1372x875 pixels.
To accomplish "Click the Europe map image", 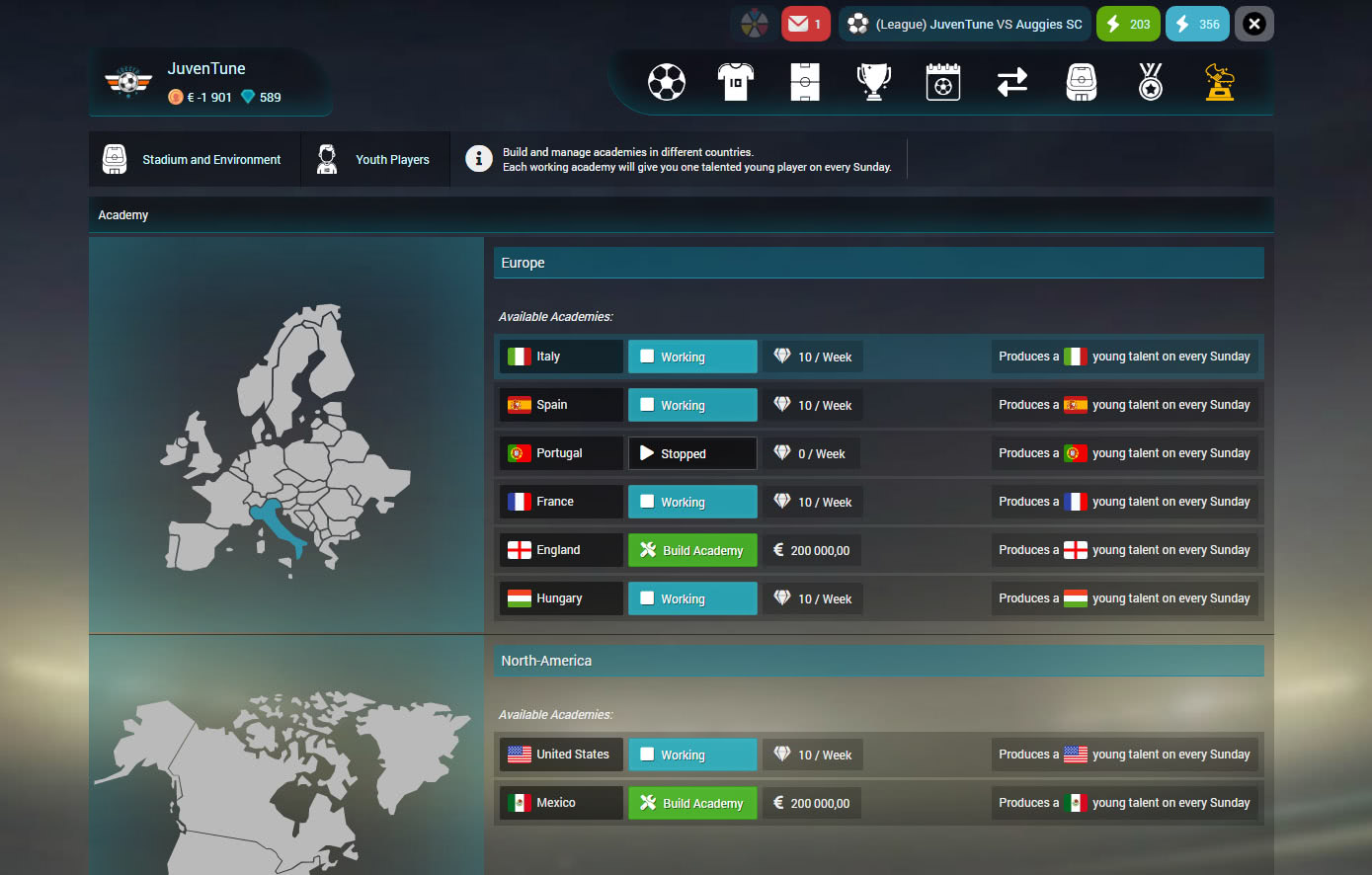I will [x=286, y=435].
